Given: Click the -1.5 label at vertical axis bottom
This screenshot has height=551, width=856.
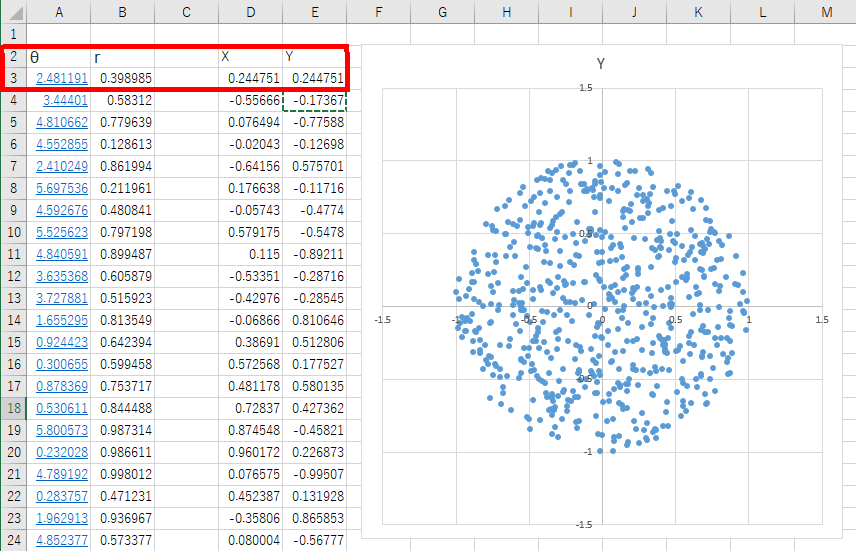Looking at the screenshot, I should (586, 524).
